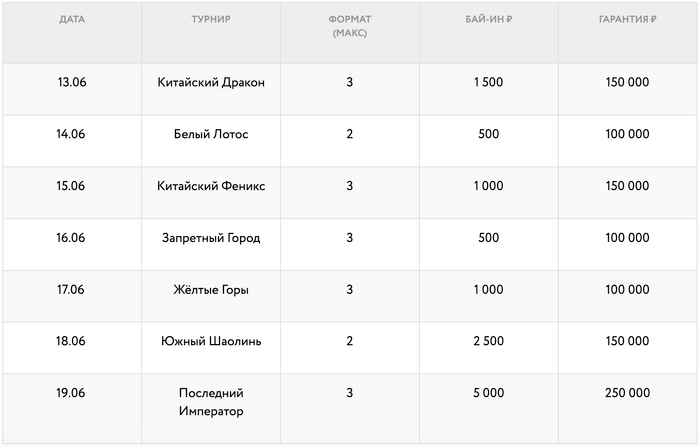Click the date cell 14.06
The height and width of the screenshot is (447, 700).
click(71, 134)
